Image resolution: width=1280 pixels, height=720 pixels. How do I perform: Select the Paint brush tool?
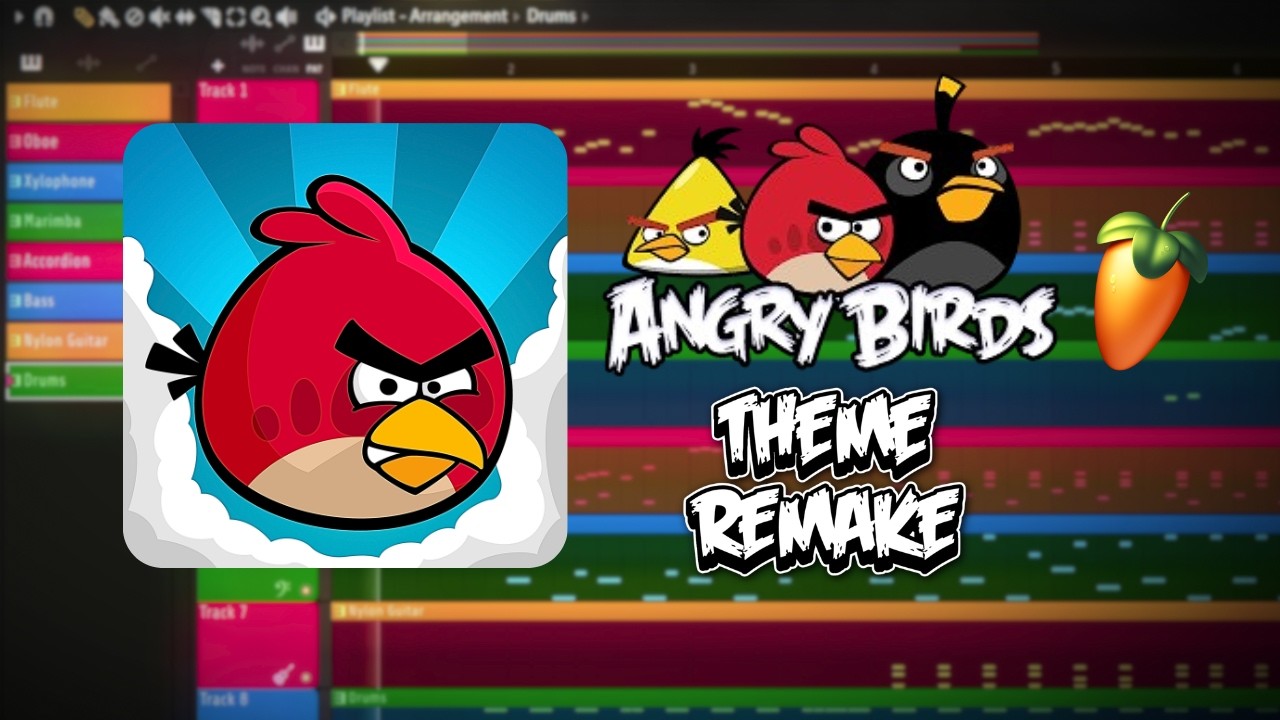coord(110,17)
